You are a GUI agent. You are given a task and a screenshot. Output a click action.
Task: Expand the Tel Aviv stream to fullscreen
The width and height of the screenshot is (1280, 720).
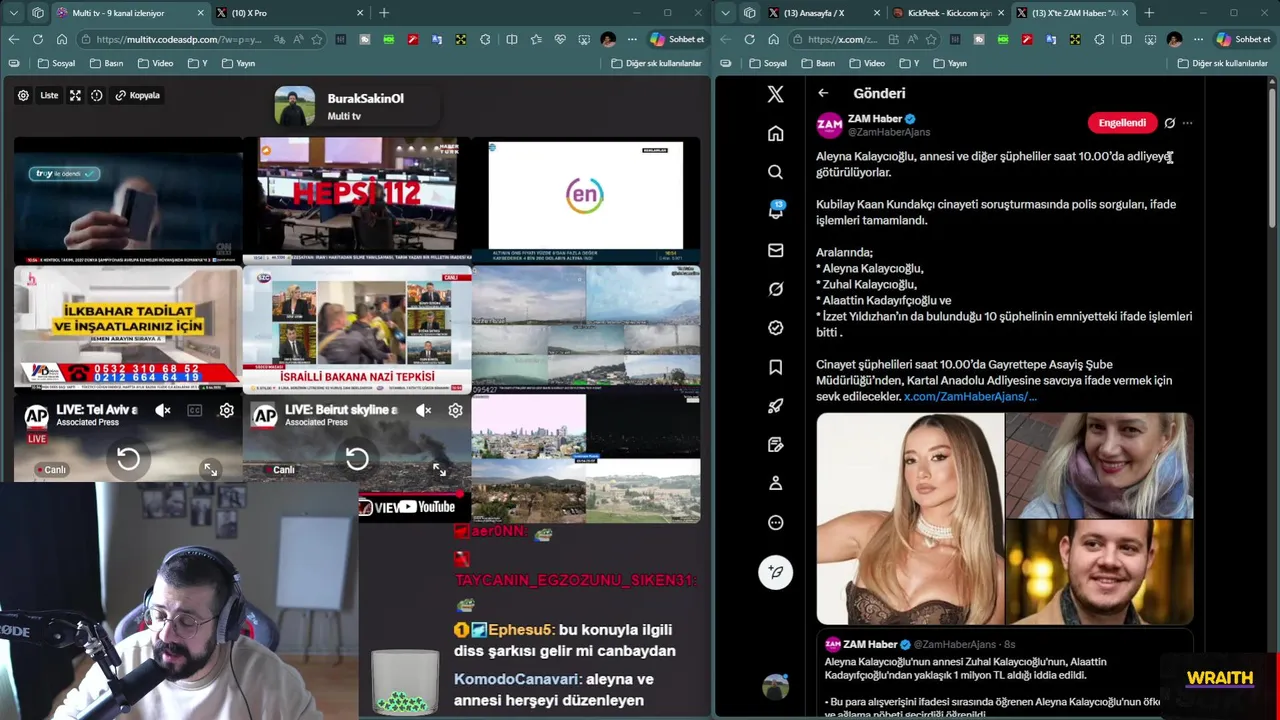pyautogui.click(x=210, y=469)
